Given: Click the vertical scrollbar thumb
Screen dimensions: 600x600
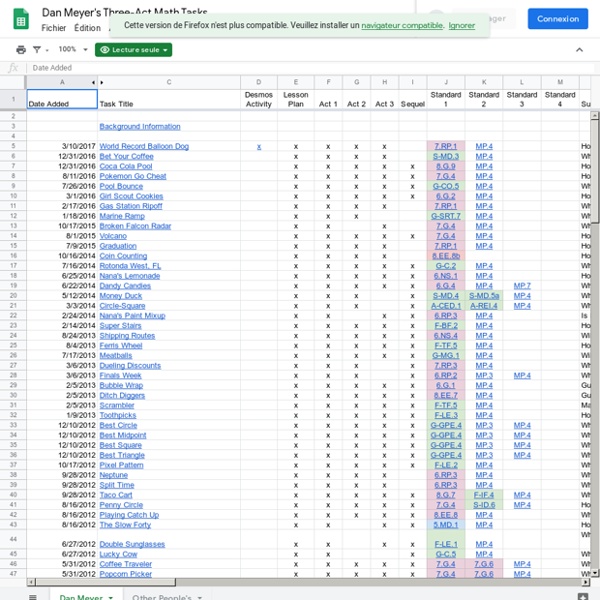Looking at the screenshot, I should [x=595, y=171].
